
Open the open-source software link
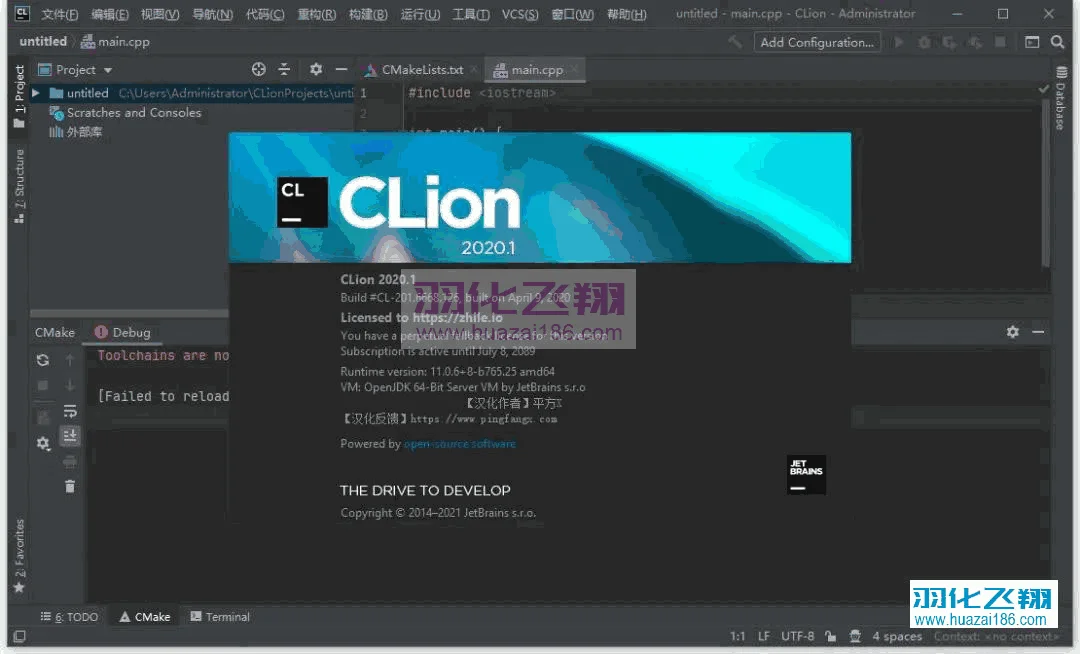[x=459, y=444]
